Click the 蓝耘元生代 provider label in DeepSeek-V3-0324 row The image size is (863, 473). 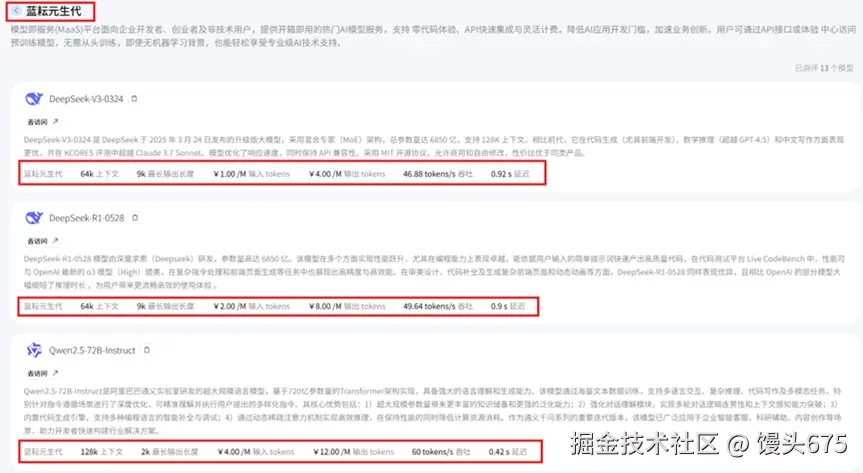[x=43, y=174]
